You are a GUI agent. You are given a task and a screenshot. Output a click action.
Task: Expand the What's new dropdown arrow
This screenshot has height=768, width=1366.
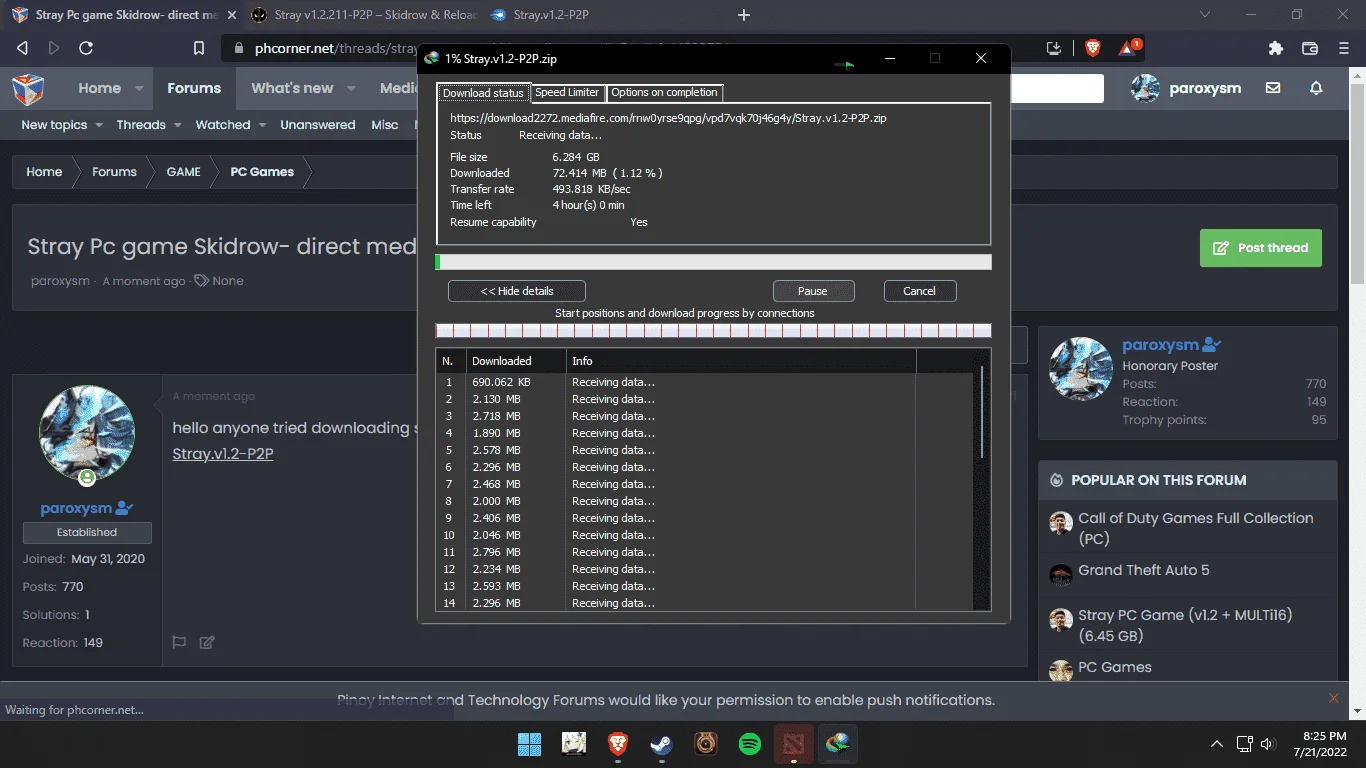click(x=351, y=89)
